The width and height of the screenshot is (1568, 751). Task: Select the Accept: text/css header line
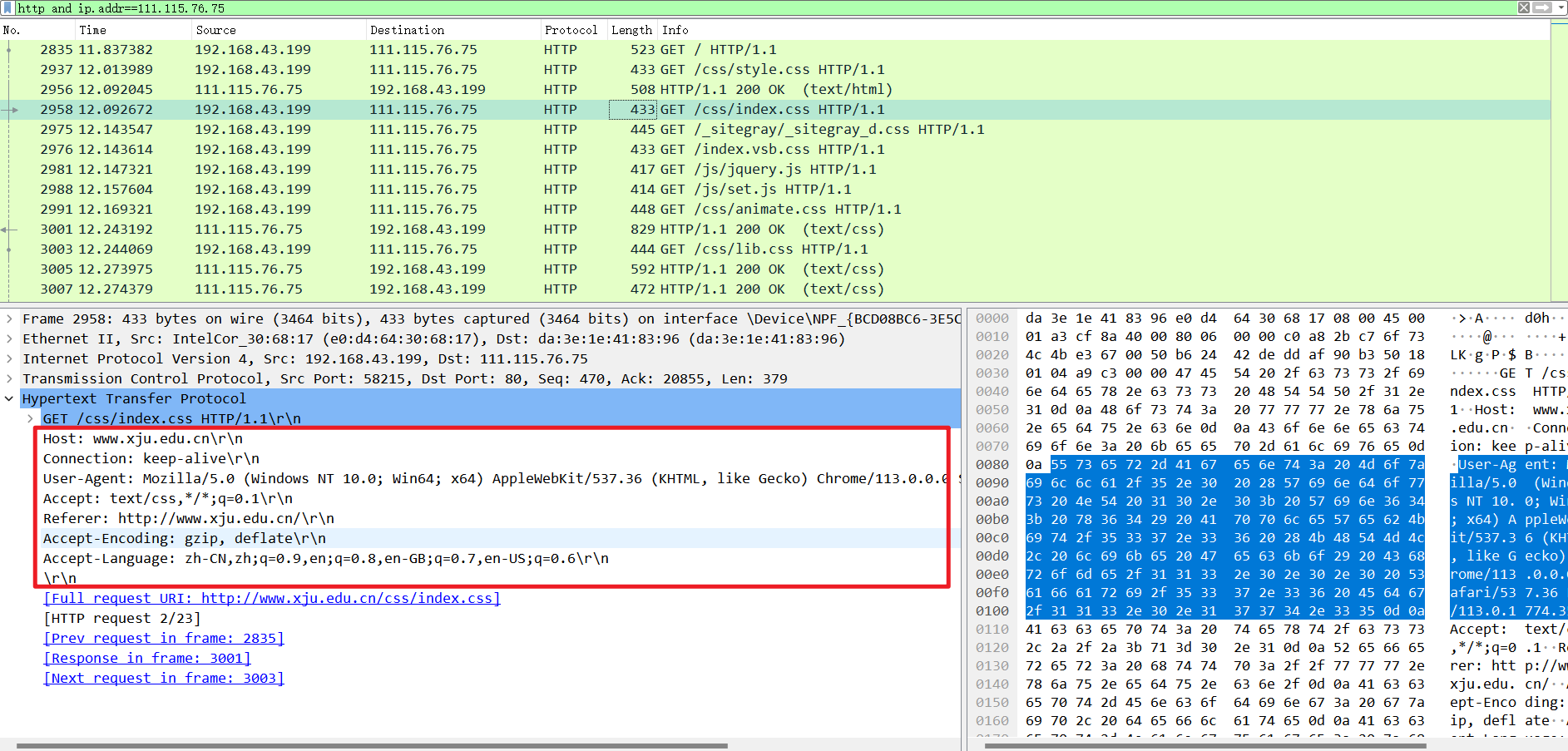coord(168,498)
